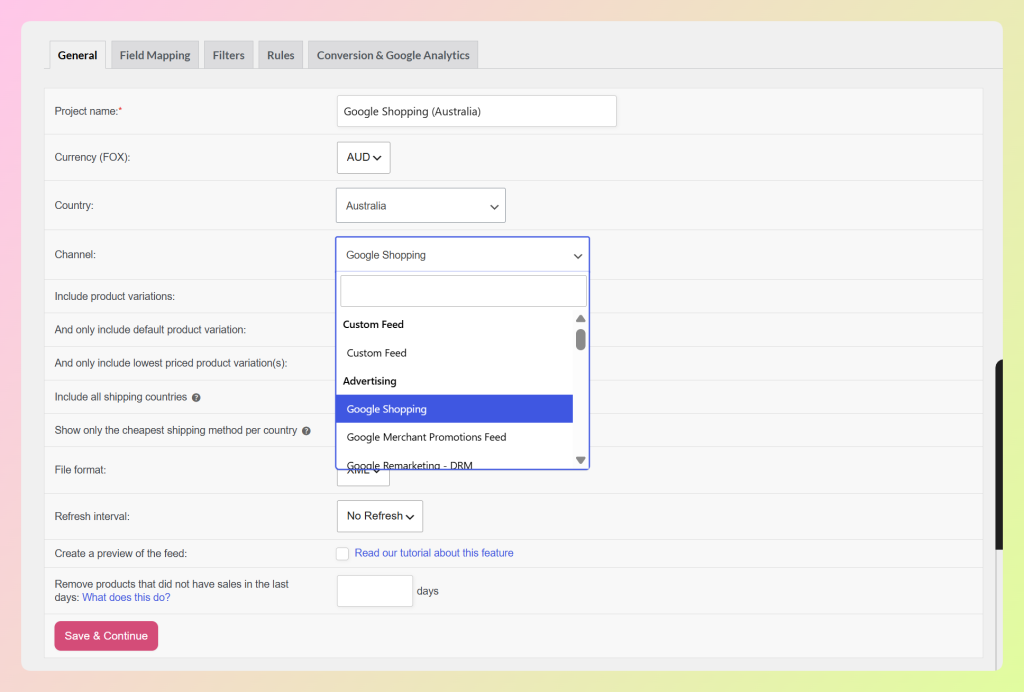Open Read our tutorial about this feature link
The height and width of the screenshot is (692, 1024).
pyautogui.click(x=434, y=553)
